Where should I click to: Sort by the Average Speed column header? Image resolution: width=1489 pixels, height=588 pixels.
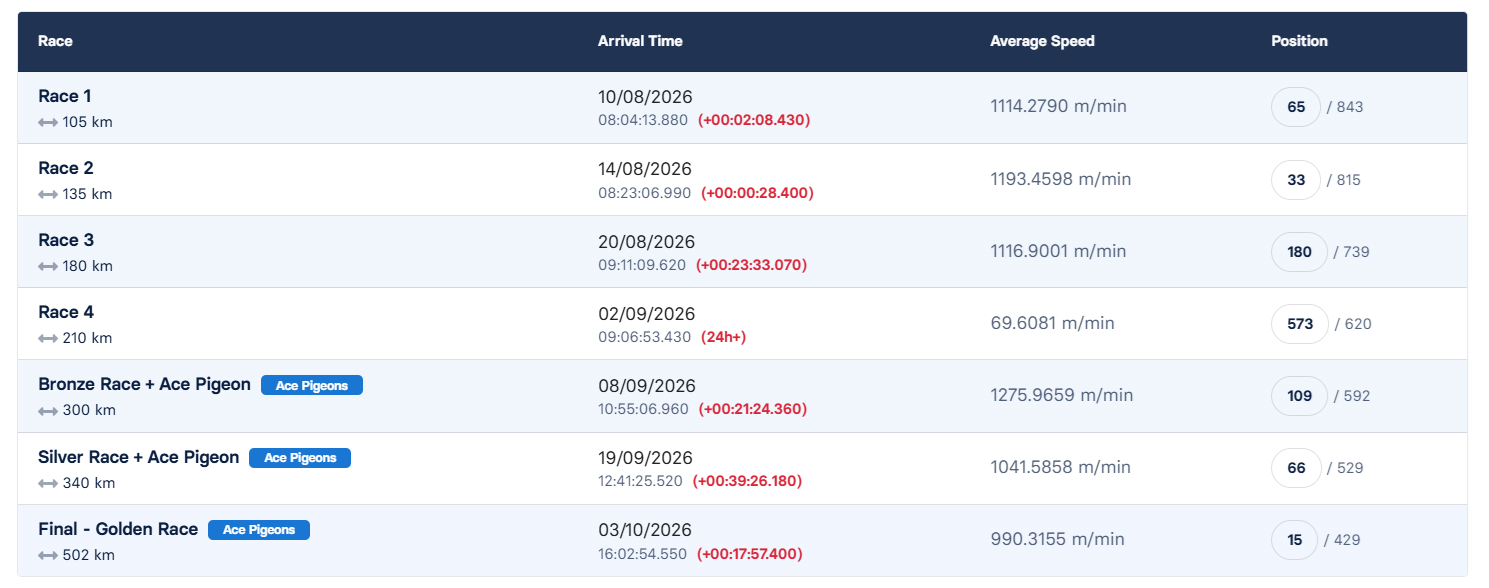coord(1042,41)
